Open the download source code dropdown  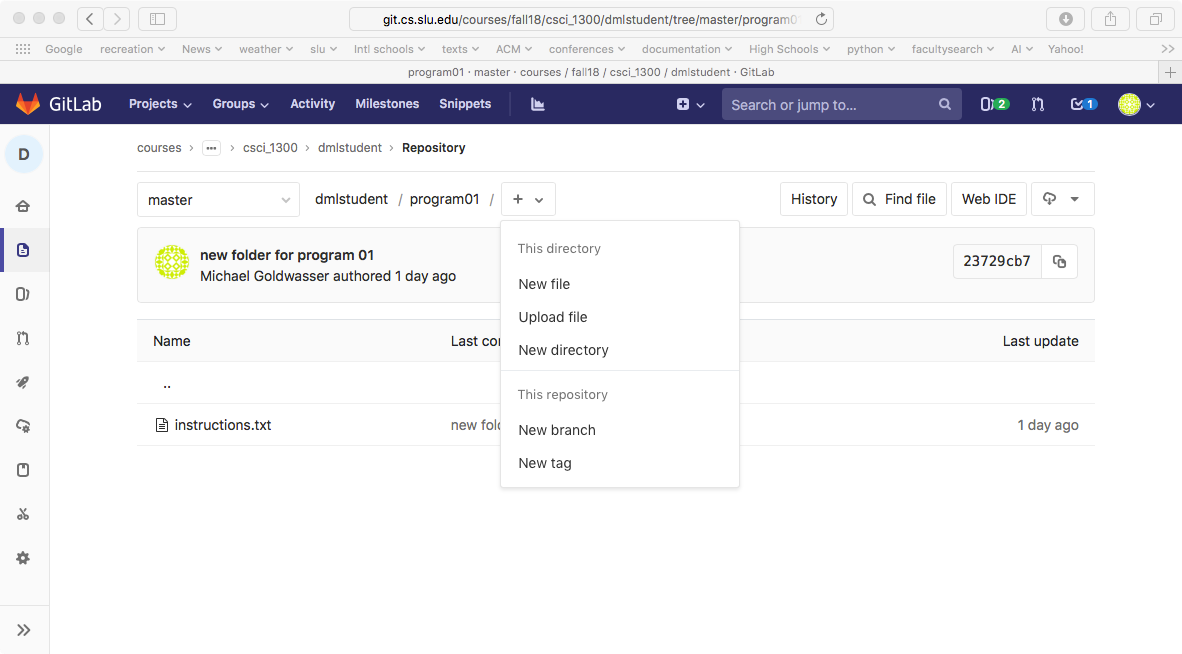[x=1062, y=199]
